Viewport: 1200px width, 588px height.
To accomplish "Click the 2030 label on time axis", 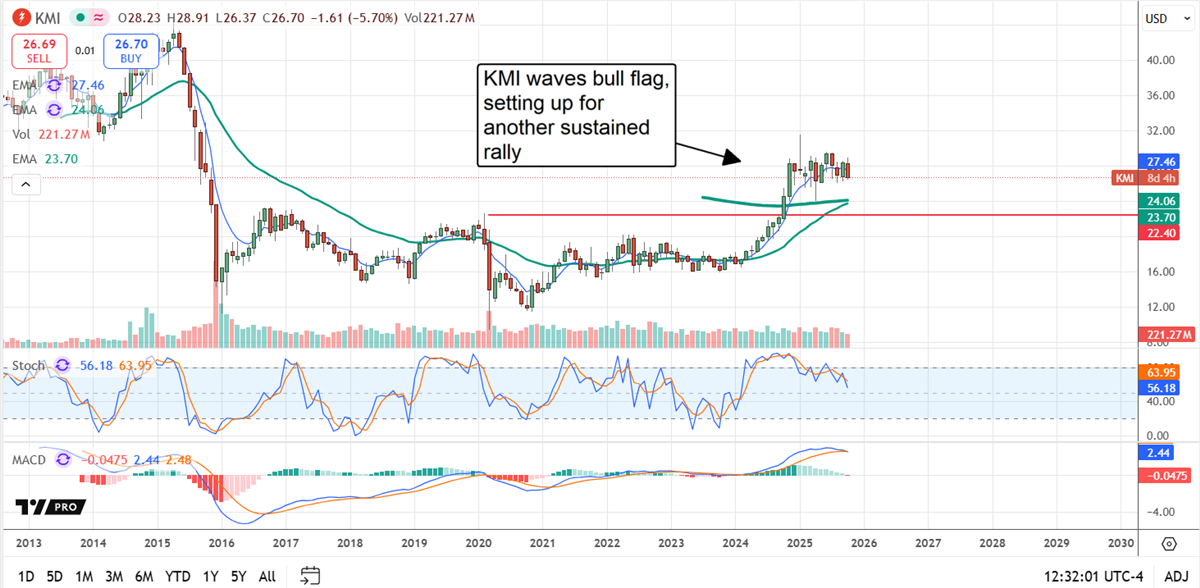I will (1121, 542).
